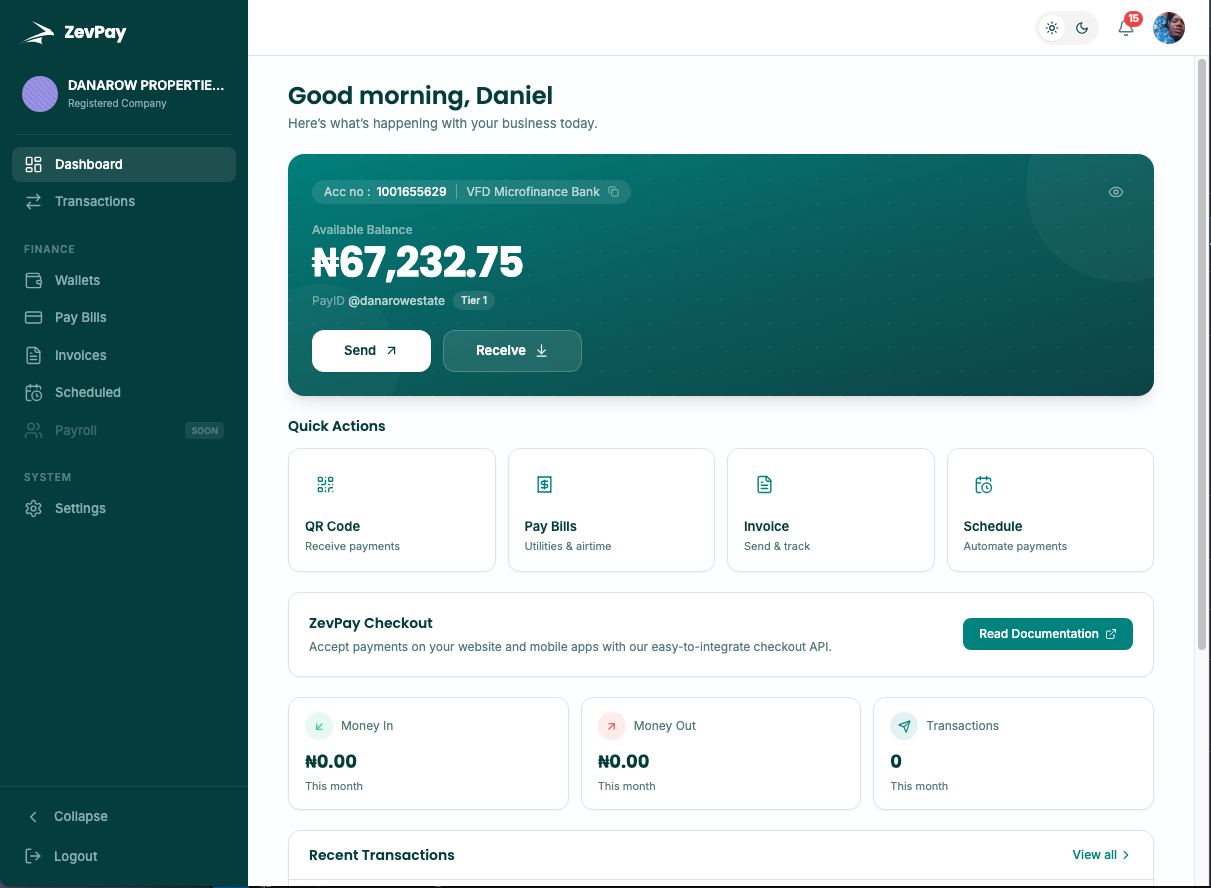Click the Tier 1 badge
The image size is (1211, 888).
click(x=474, y=300)
